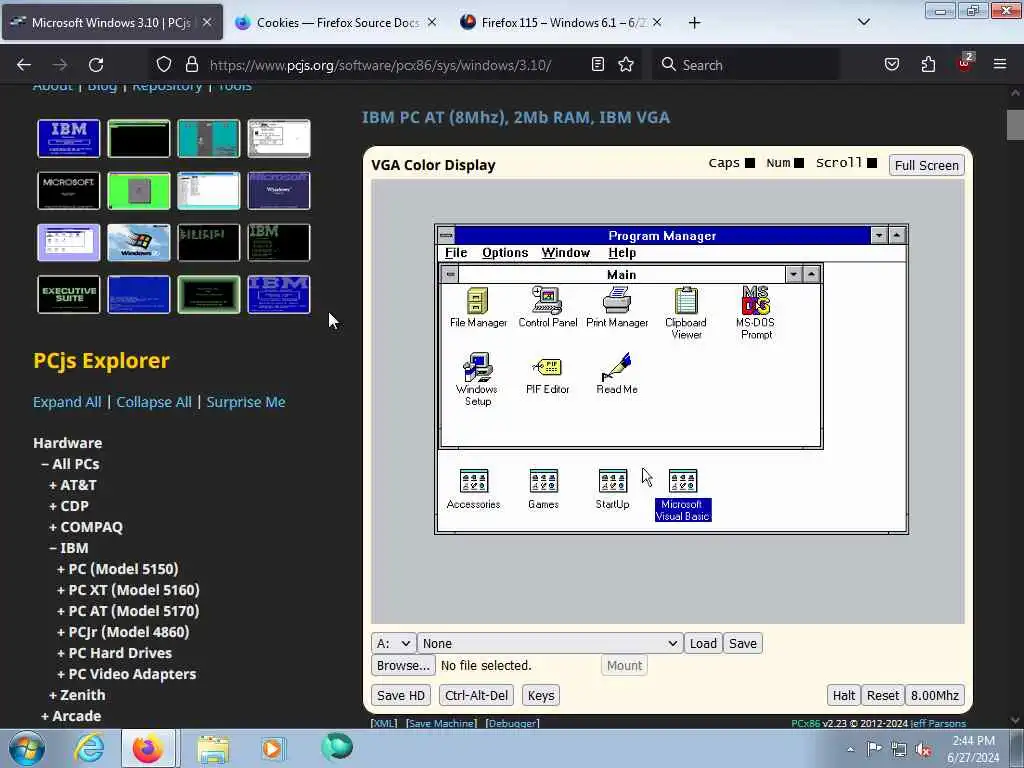The image size is (1024, 768).
Task: Click the Keys button
Action: [x=541, y=696]
